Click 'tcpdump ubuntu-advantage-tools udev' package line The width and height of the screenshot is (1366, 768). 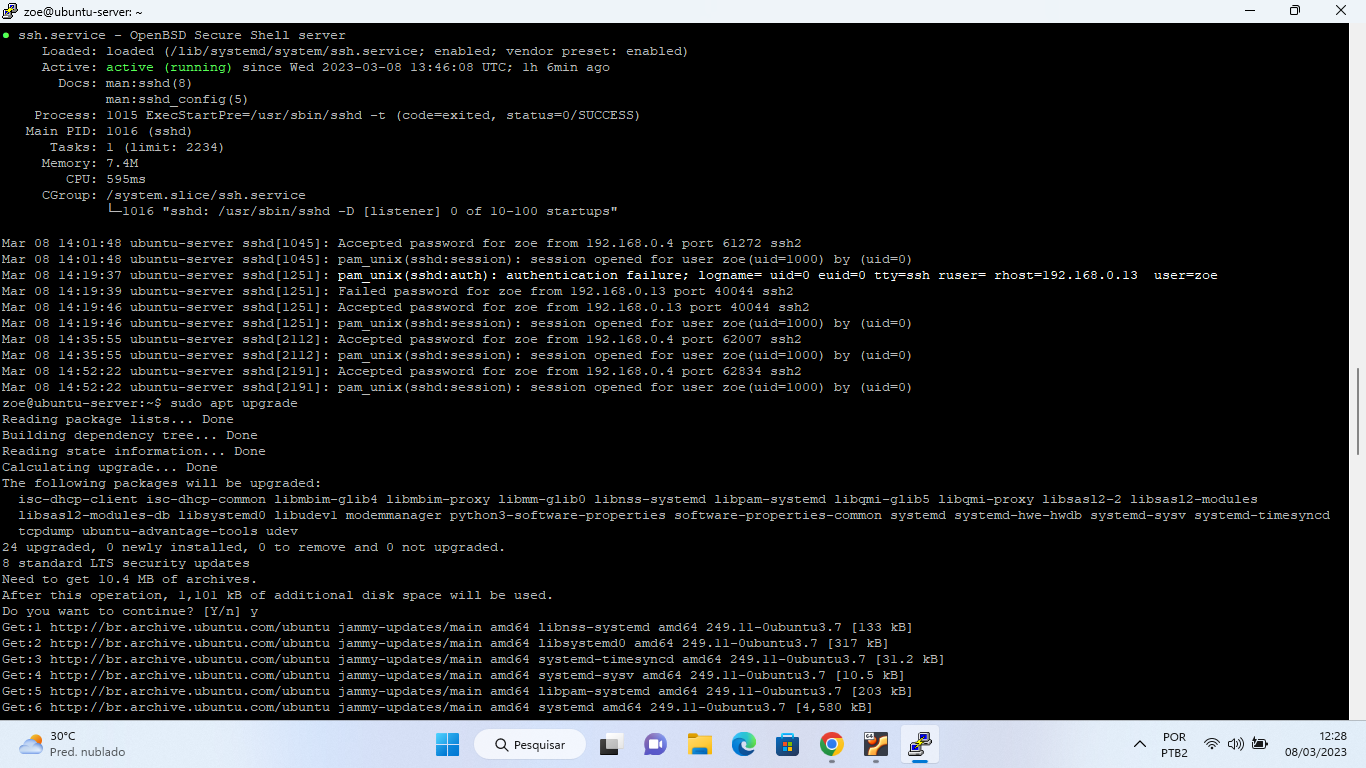(158, 531)
